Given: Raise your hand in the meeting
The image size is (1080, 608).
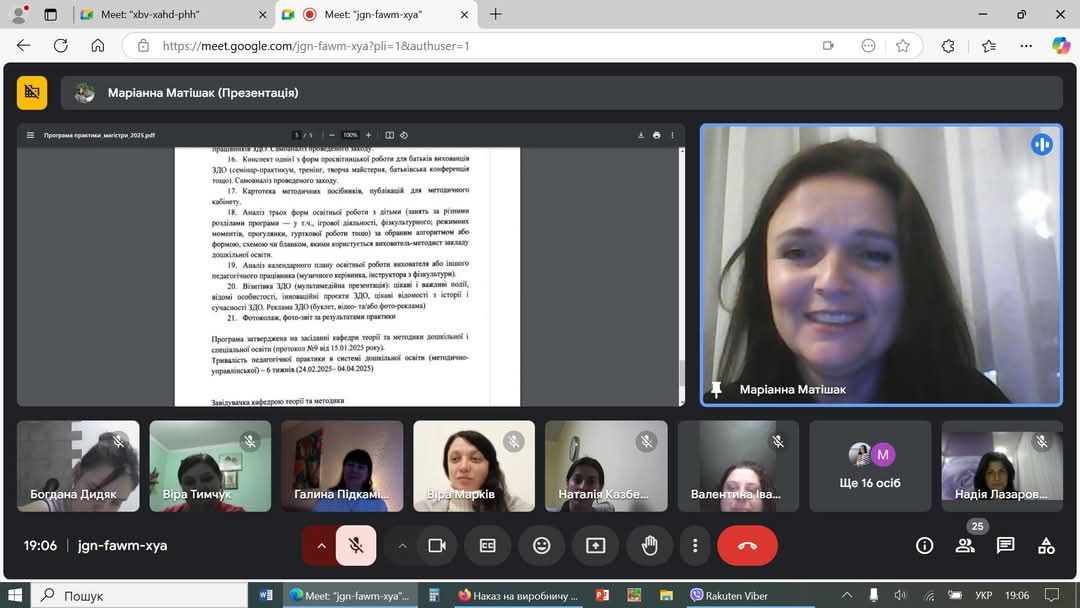Looking at the screenshot, I should click(x=650, y=546).
